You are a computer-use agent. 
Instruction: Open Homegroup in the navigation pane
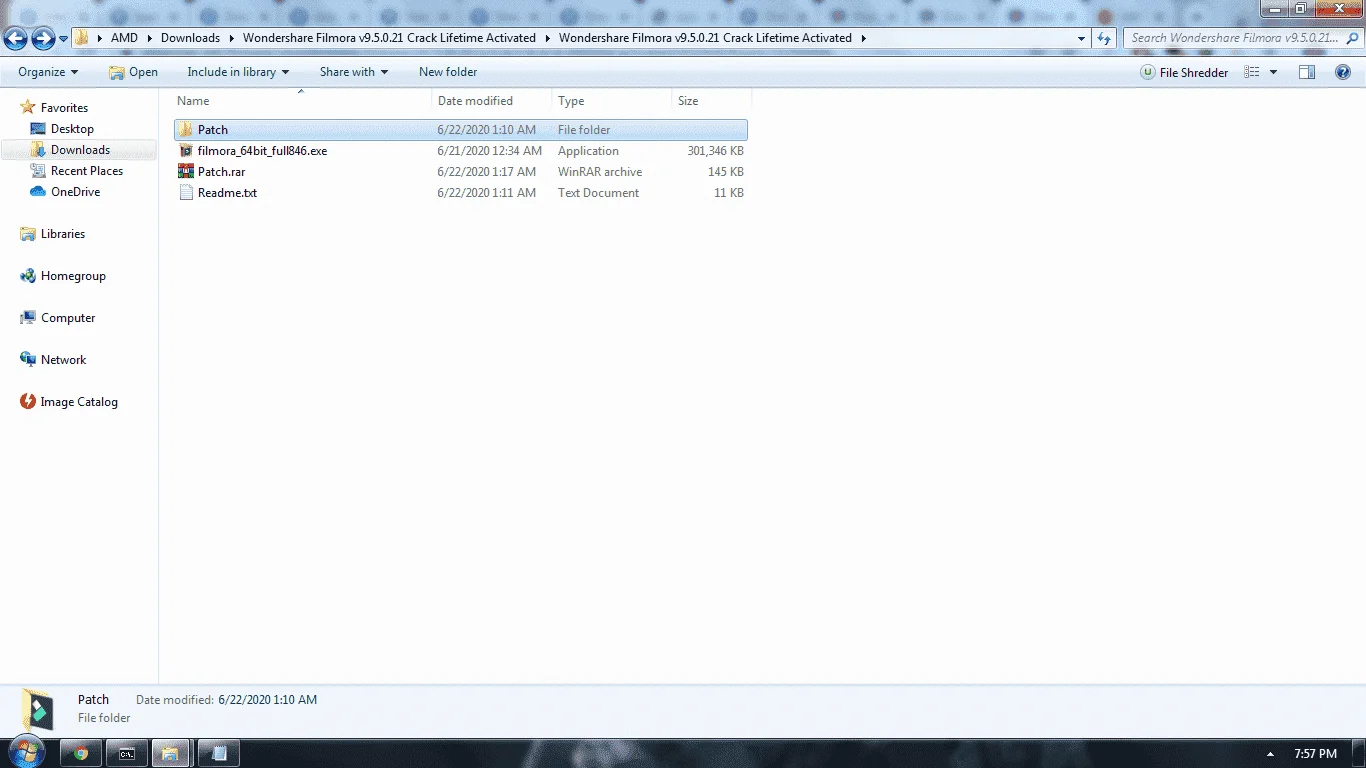pyautogui.click(x=63, y=276)
